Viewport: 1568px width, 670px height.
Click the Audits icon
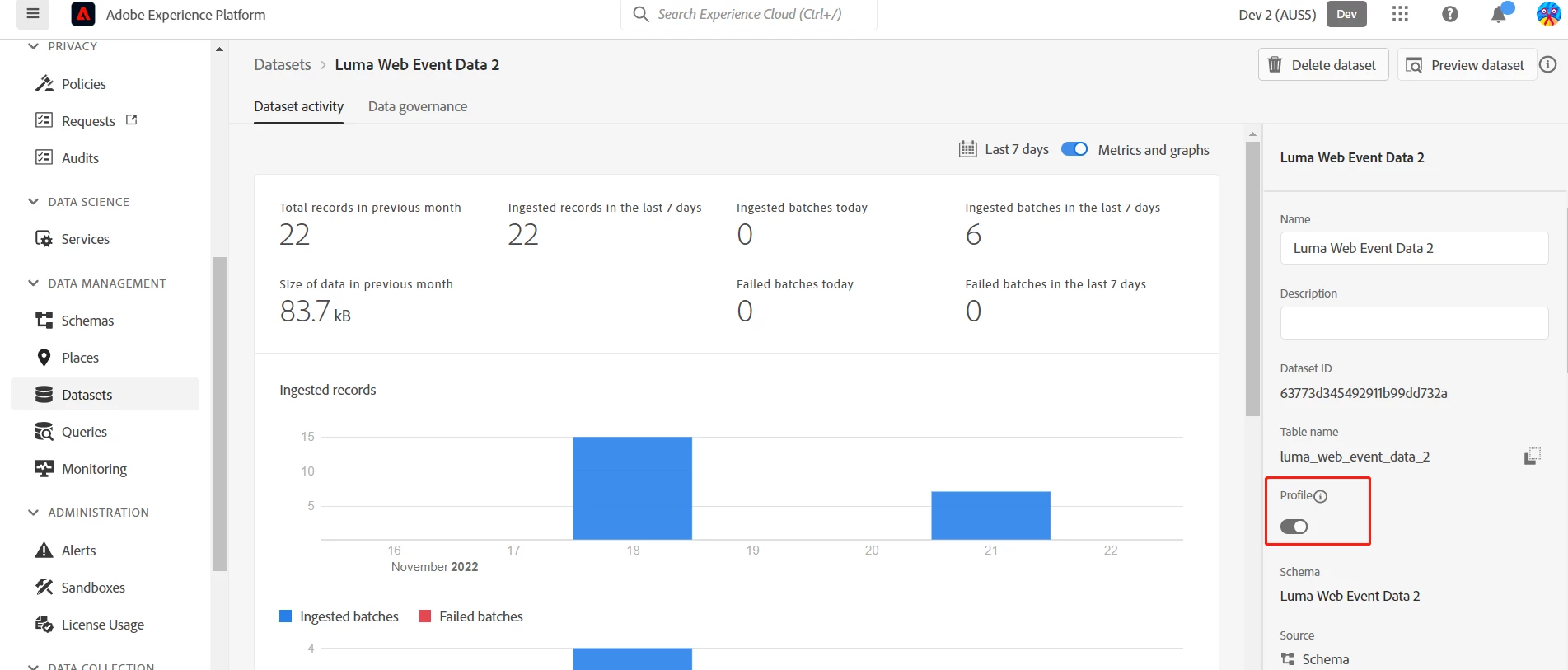[44, 157]
